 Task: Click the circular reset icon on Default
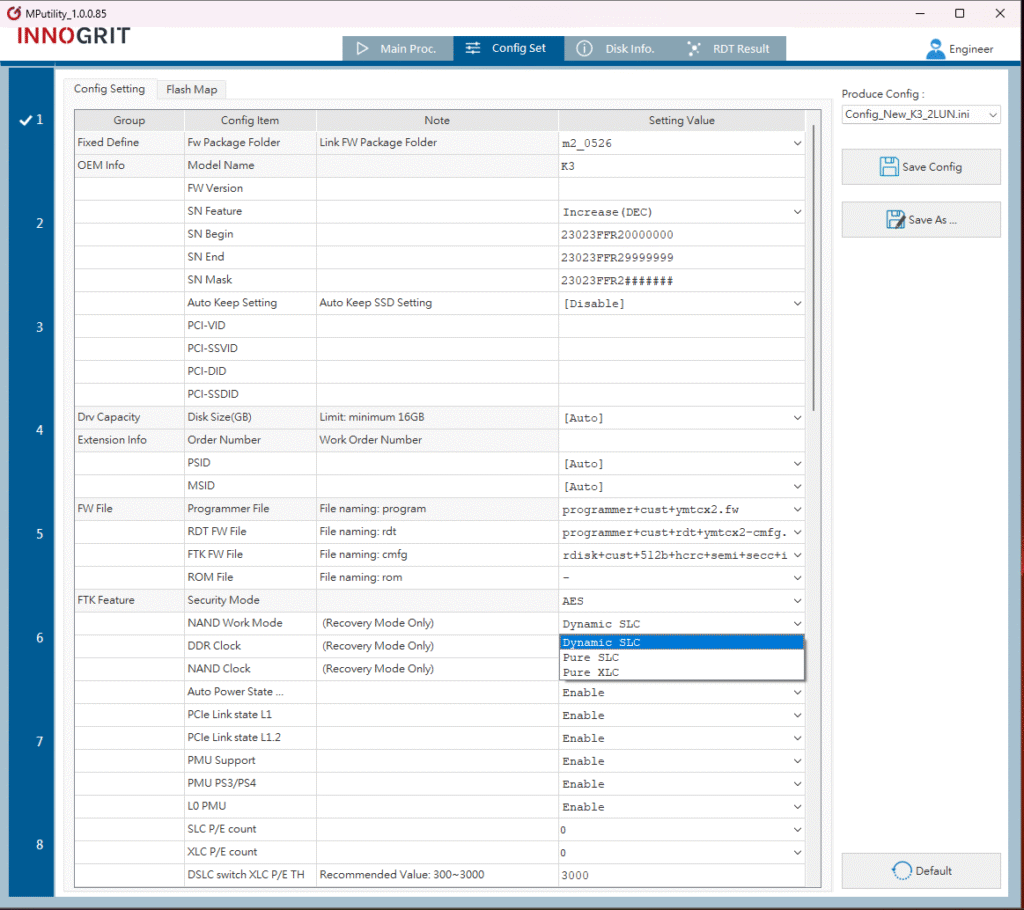(x=901, y=871)
